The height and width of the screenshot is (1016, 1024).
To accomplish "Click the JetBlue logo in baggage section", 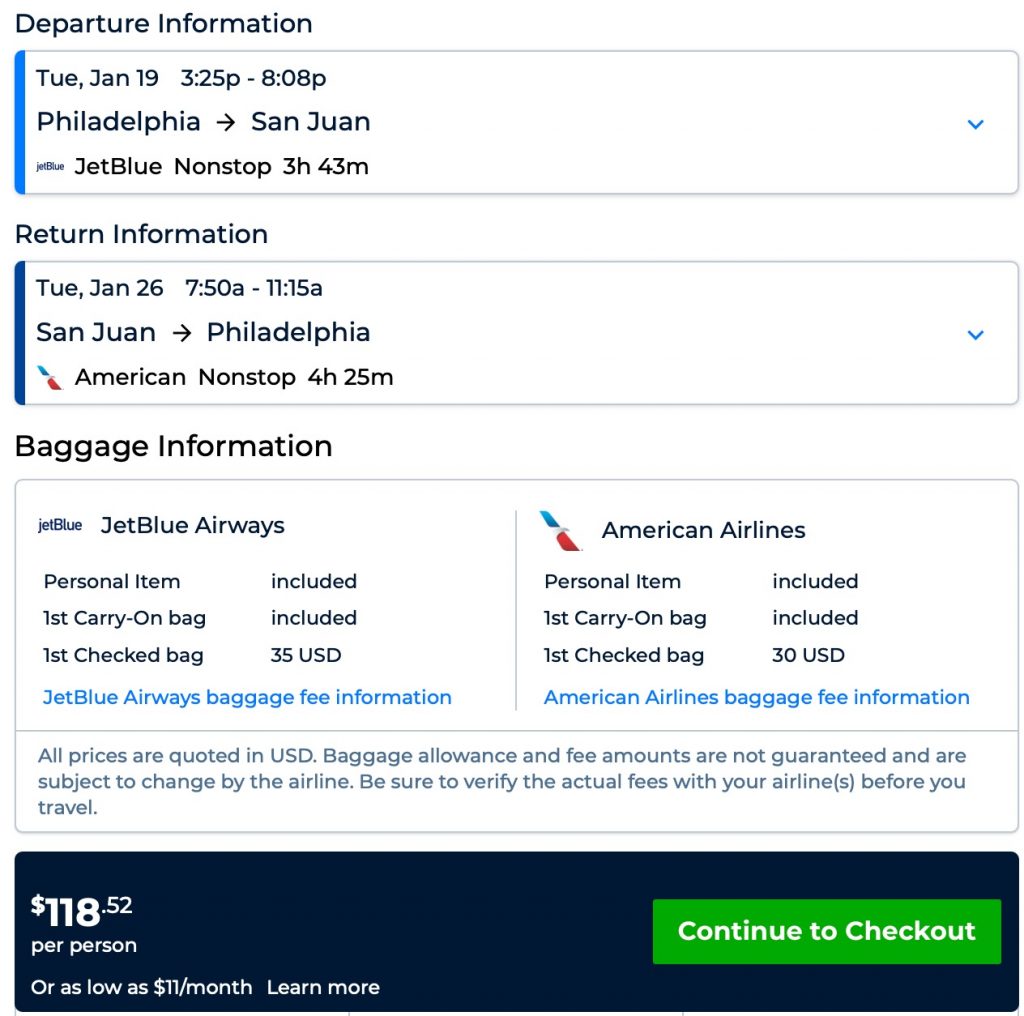I will point(60,526).
